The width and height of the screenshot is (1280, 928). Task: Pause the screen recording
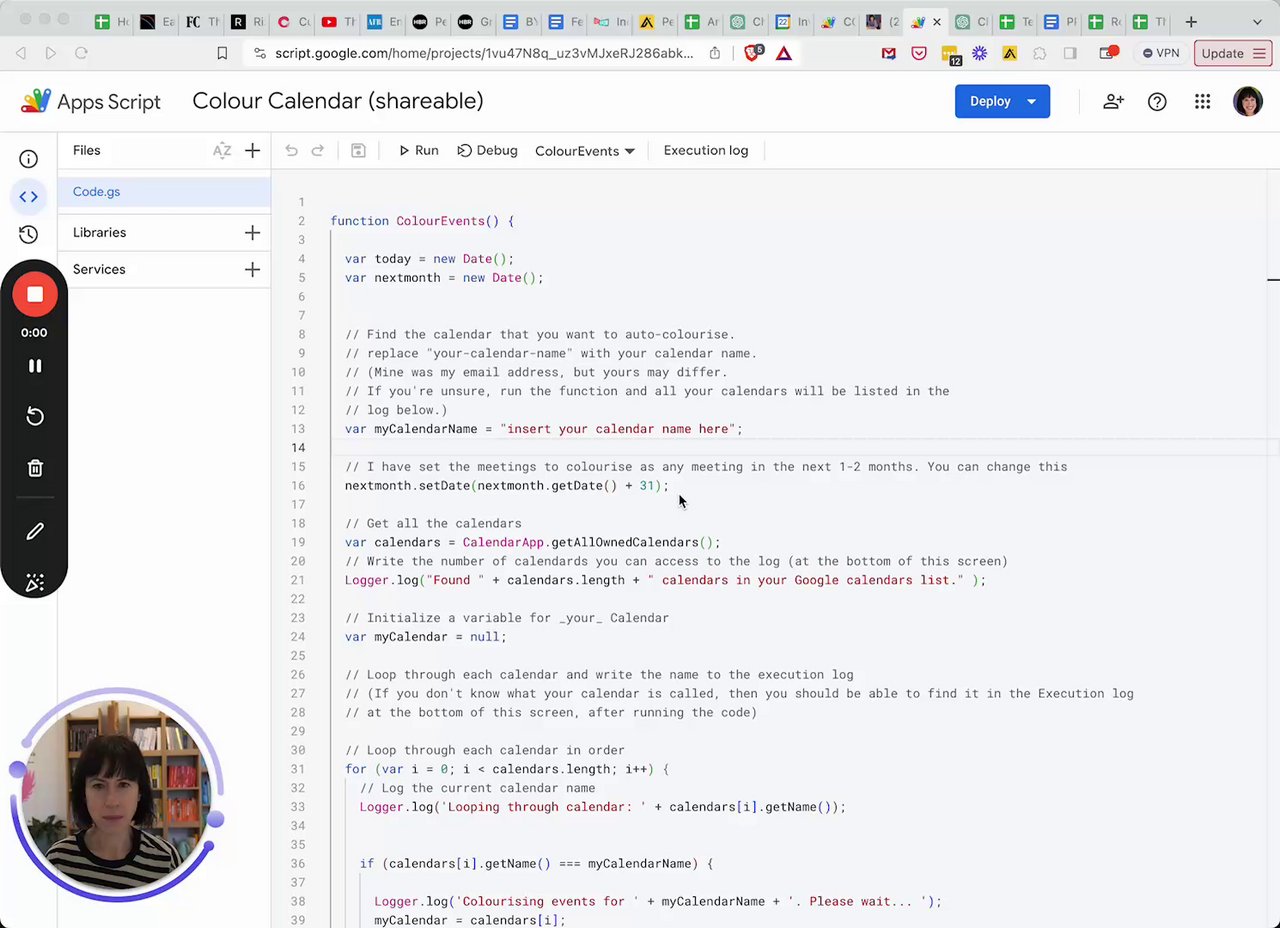click(35, 366)
